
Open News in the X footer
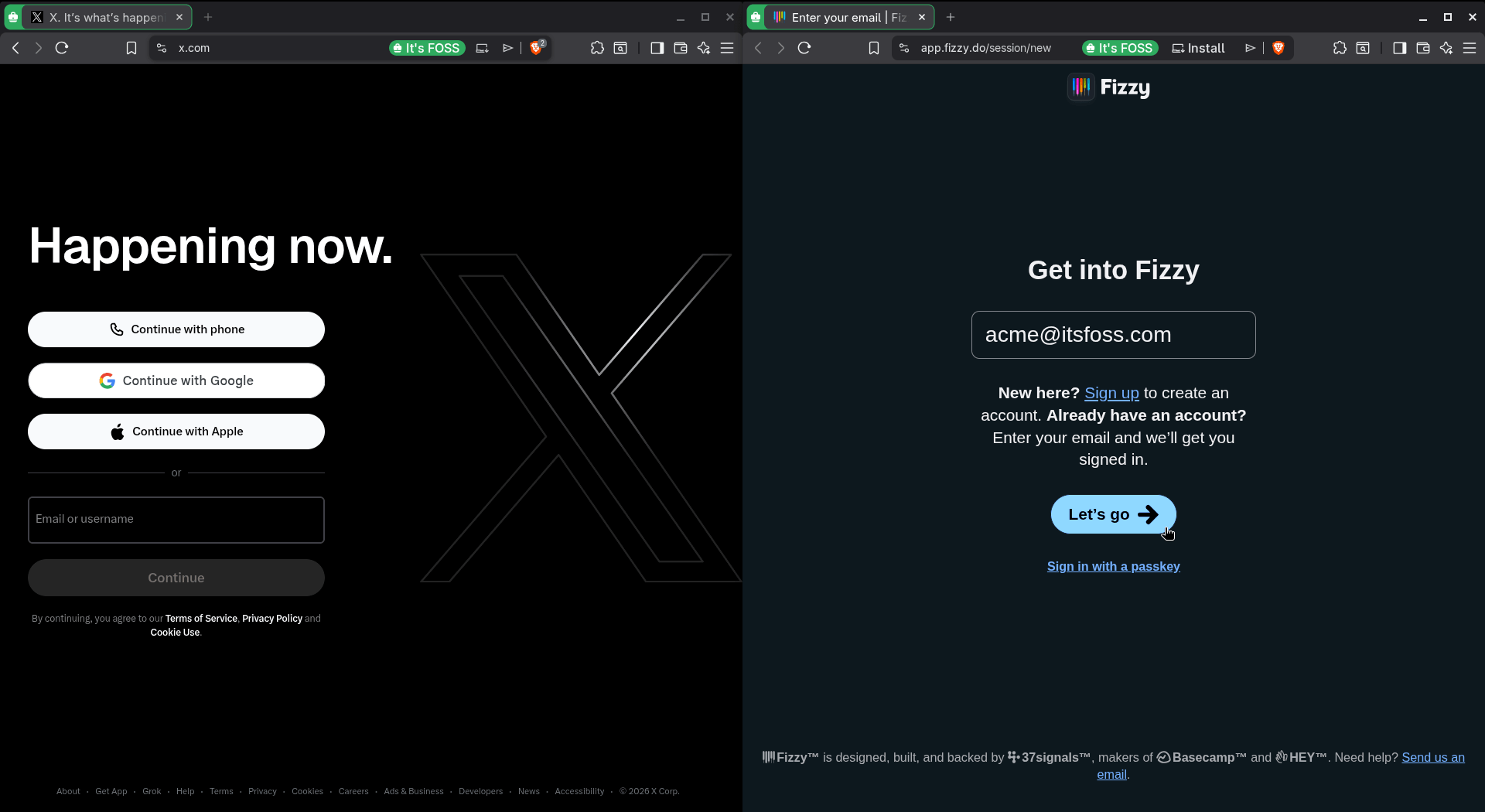pyautogui.click(x=529, y=791)
